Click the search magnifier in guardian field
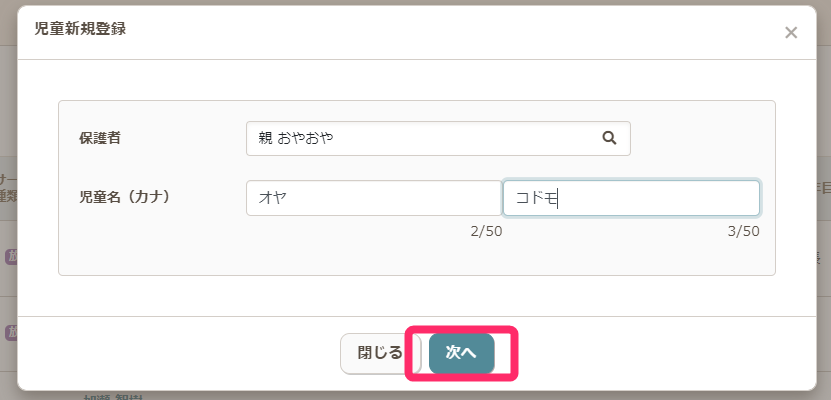The image size is (831, 400). tap(609, 139)
